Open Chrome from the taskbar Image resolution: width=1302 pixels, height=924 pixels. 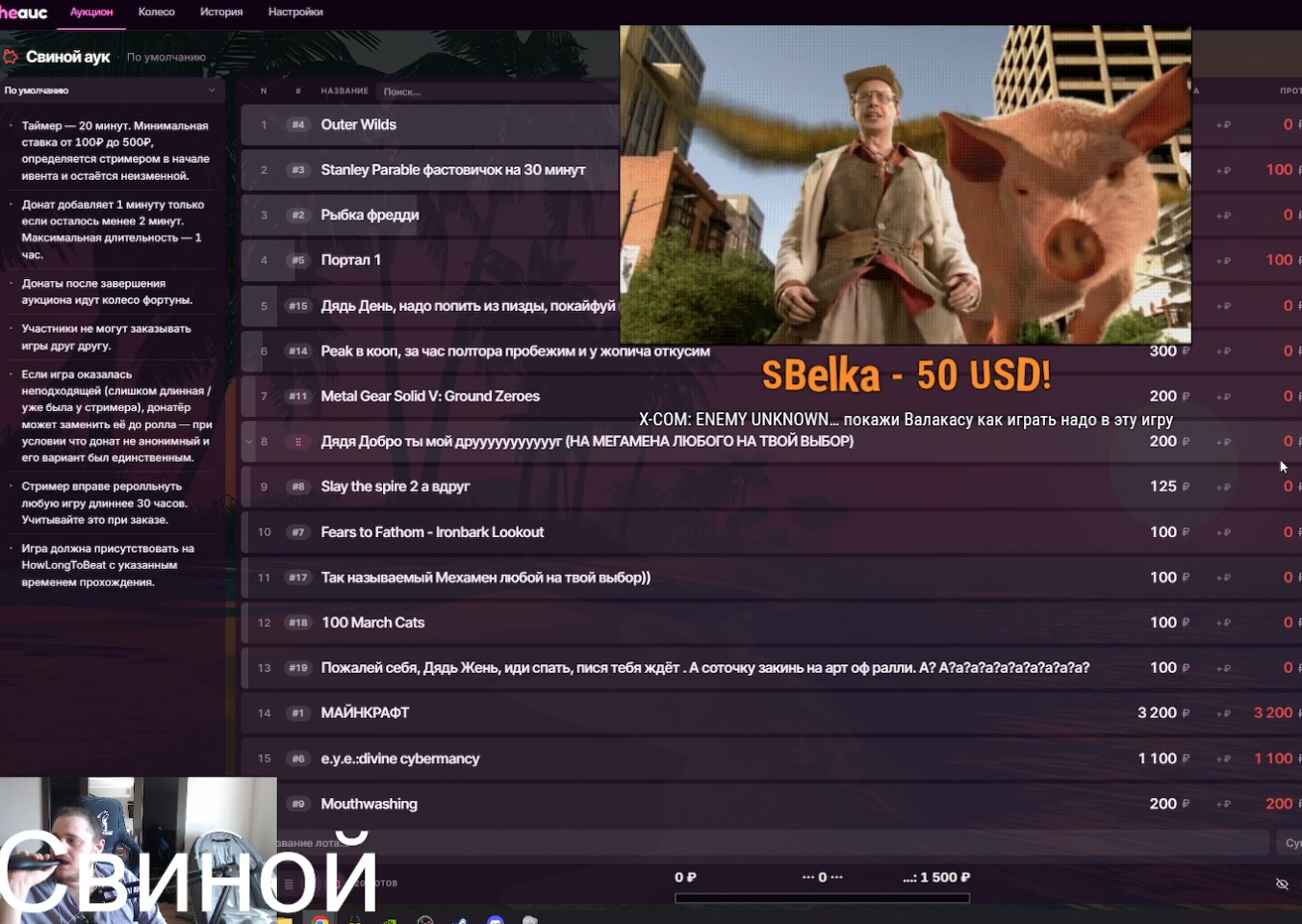tap(320, 920)
